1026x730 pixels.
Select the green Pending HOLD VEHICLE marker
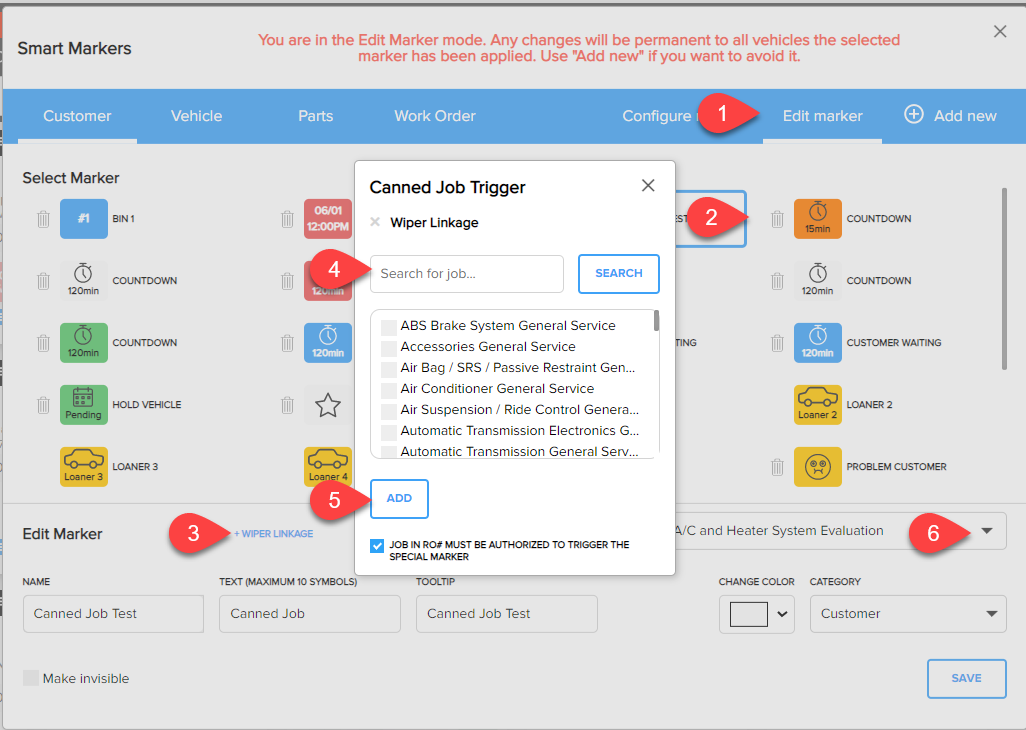(x=83, y=405)
